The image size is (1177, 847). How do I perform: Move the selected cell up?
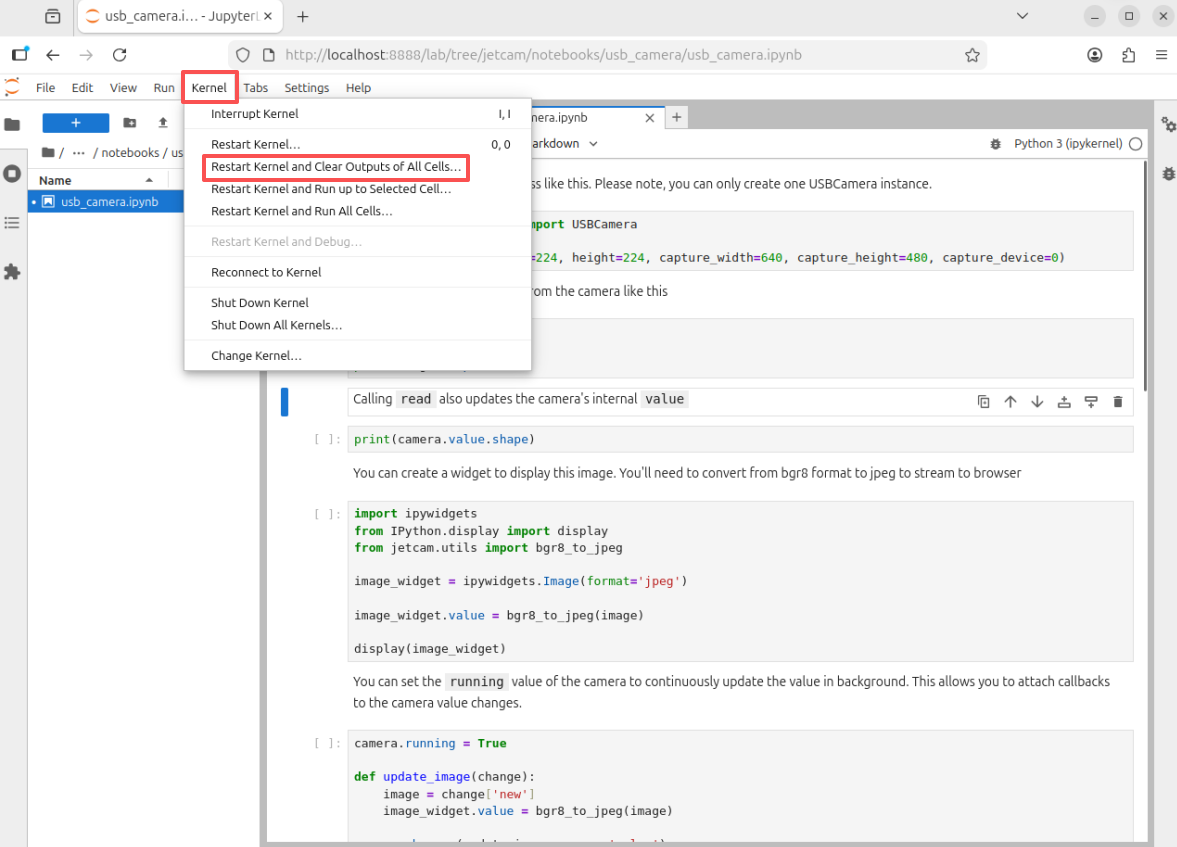pyautogui.click(x=1010, y=402)
